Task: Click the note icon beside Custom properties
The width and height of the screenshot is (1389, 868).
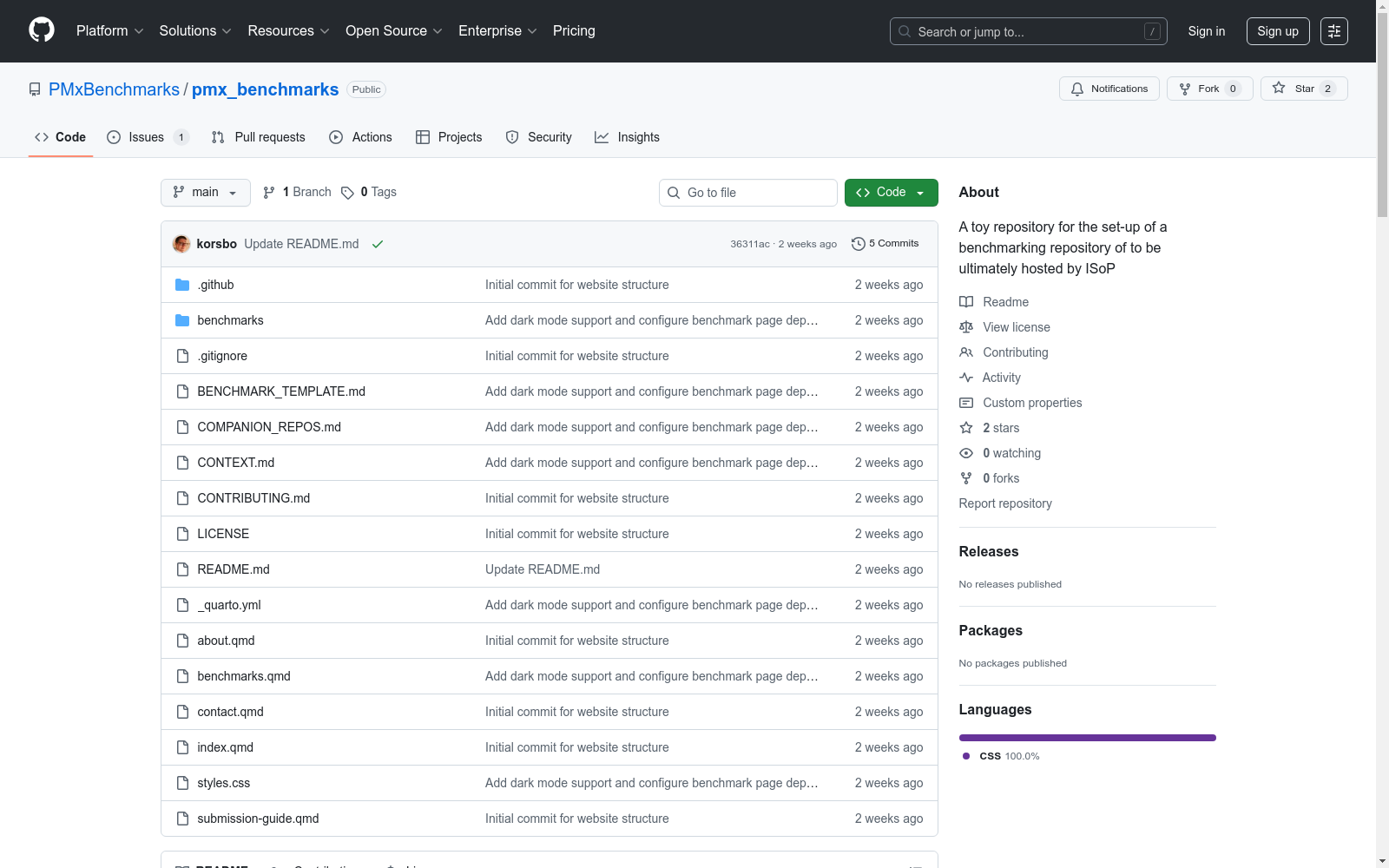Action: 966,403
